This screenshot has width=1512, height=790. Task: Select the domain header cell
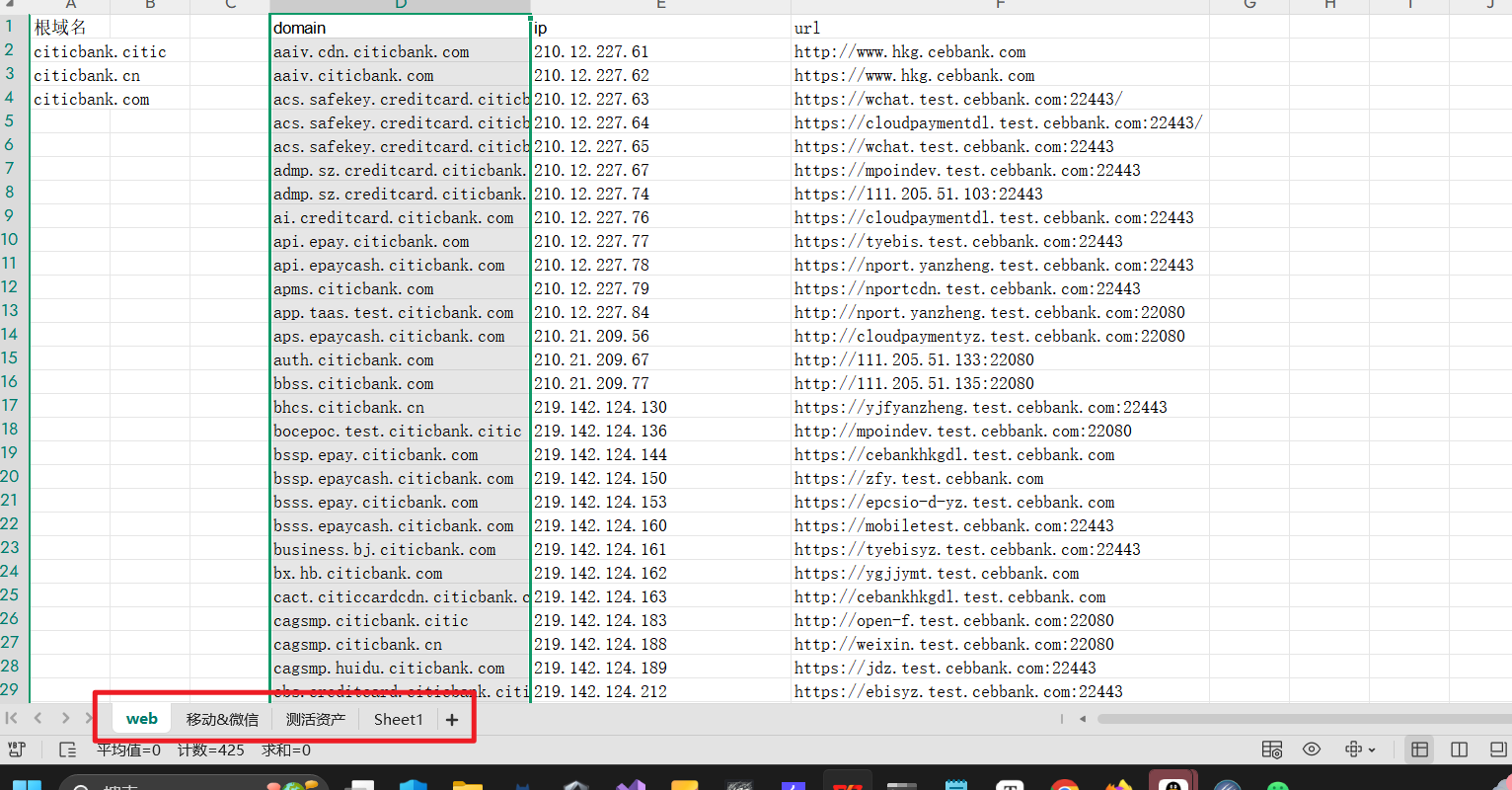pos(401,28)
